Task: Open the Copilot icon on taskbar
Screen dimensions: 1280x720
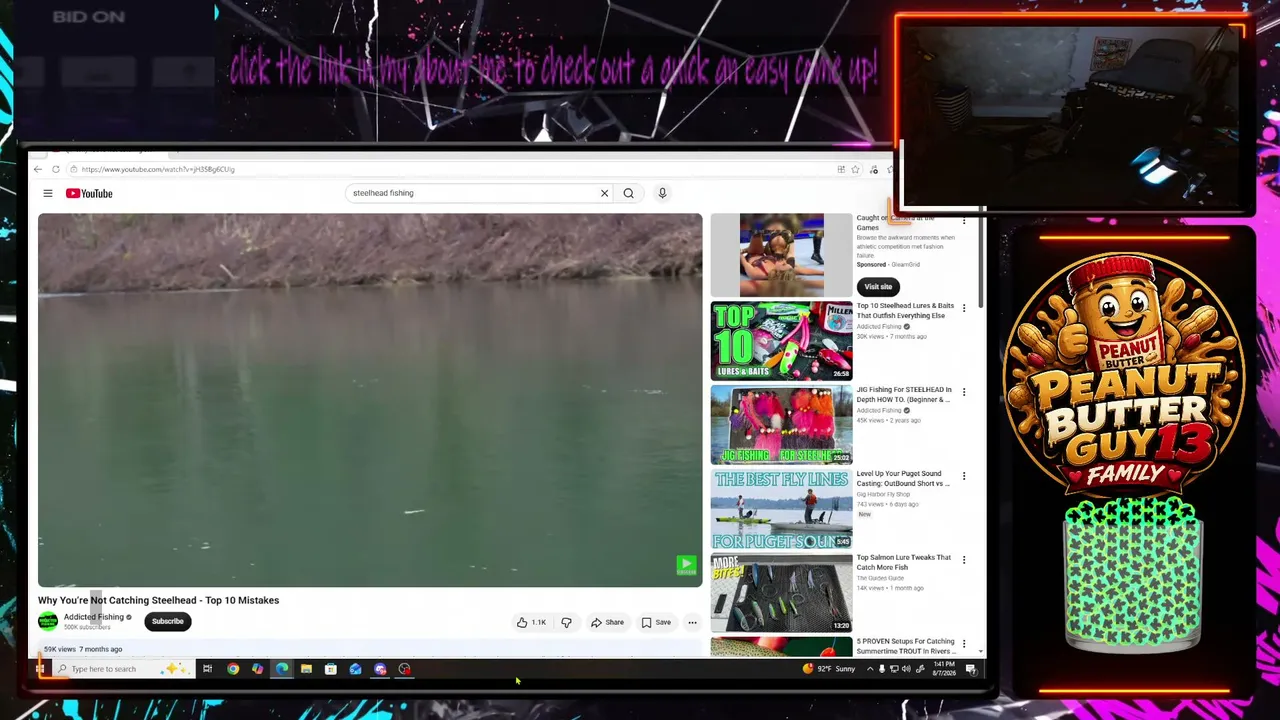Action: pyautogui.click(x=257, y=669)
